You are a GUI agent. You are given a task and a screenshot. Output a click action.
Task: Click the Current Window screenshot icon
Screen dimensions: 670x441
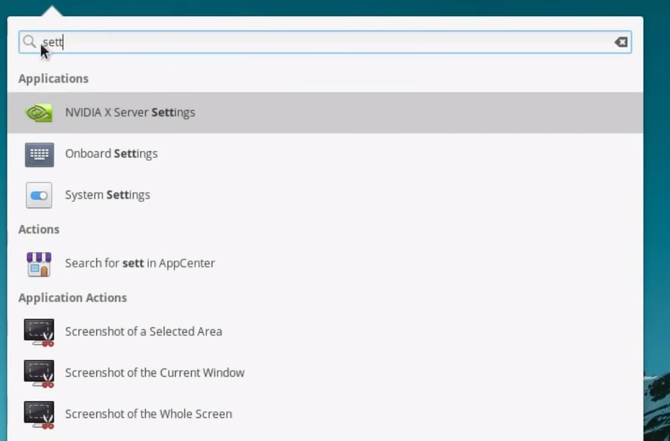pos(39,373)
